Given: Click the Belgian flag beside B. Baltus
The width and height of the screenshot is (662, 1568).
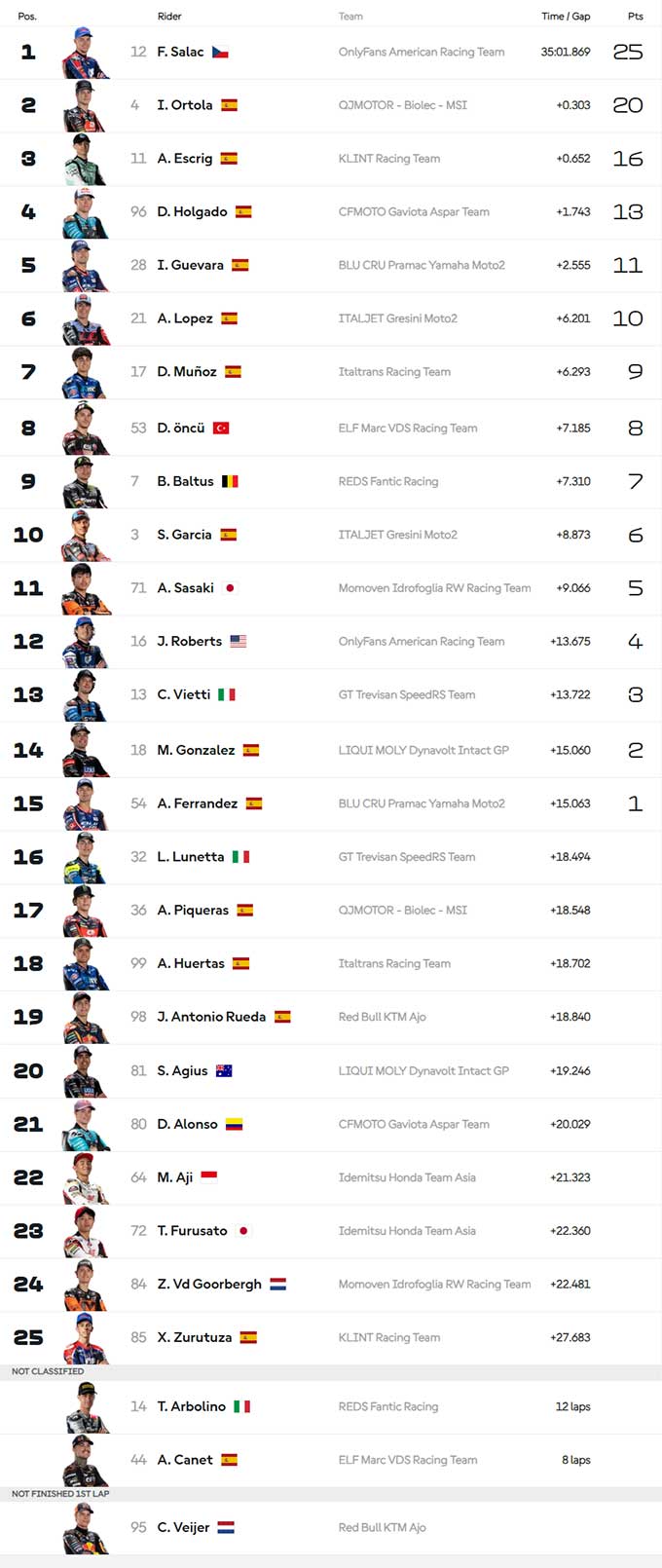Looking at the screenshot, I should pos(230,481).
